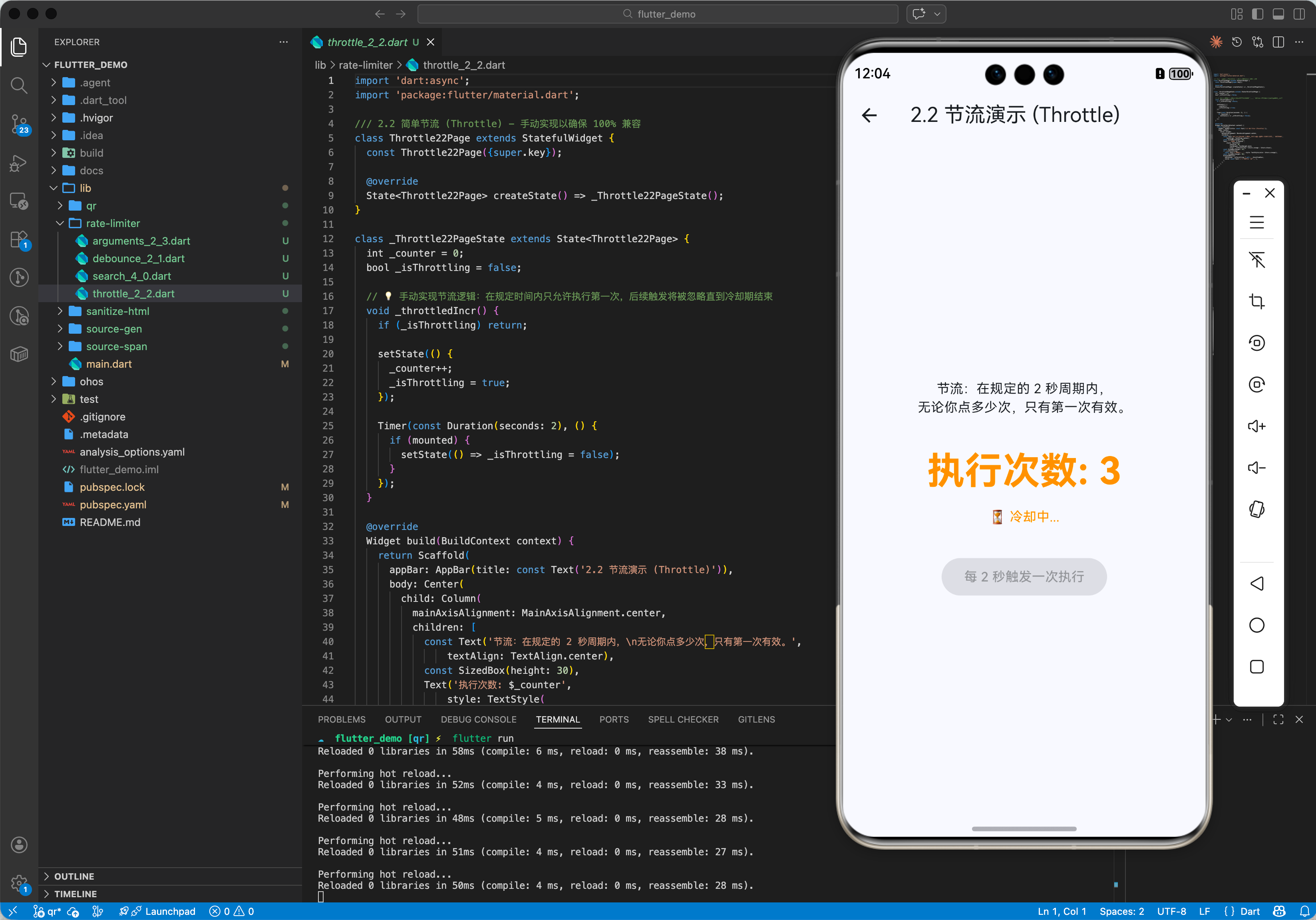Image resolution: width=1316 pixels, height=920 pixels.
Task: Take a screenshot using the emulator crop icon
Action: 1258,301
